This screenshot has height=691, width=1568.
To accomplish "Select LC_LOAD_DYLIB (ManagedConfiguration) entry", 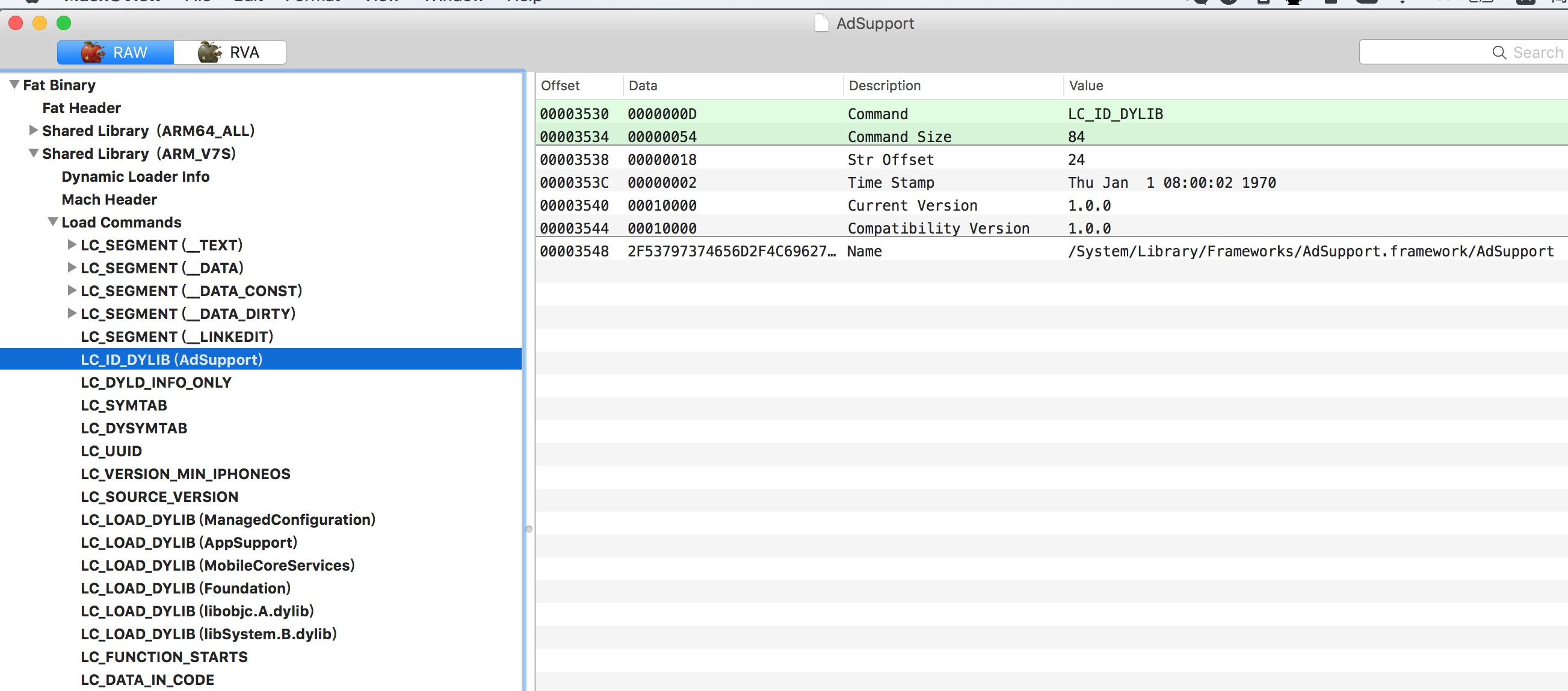I will pyautogui.click(x=227, y=519).
